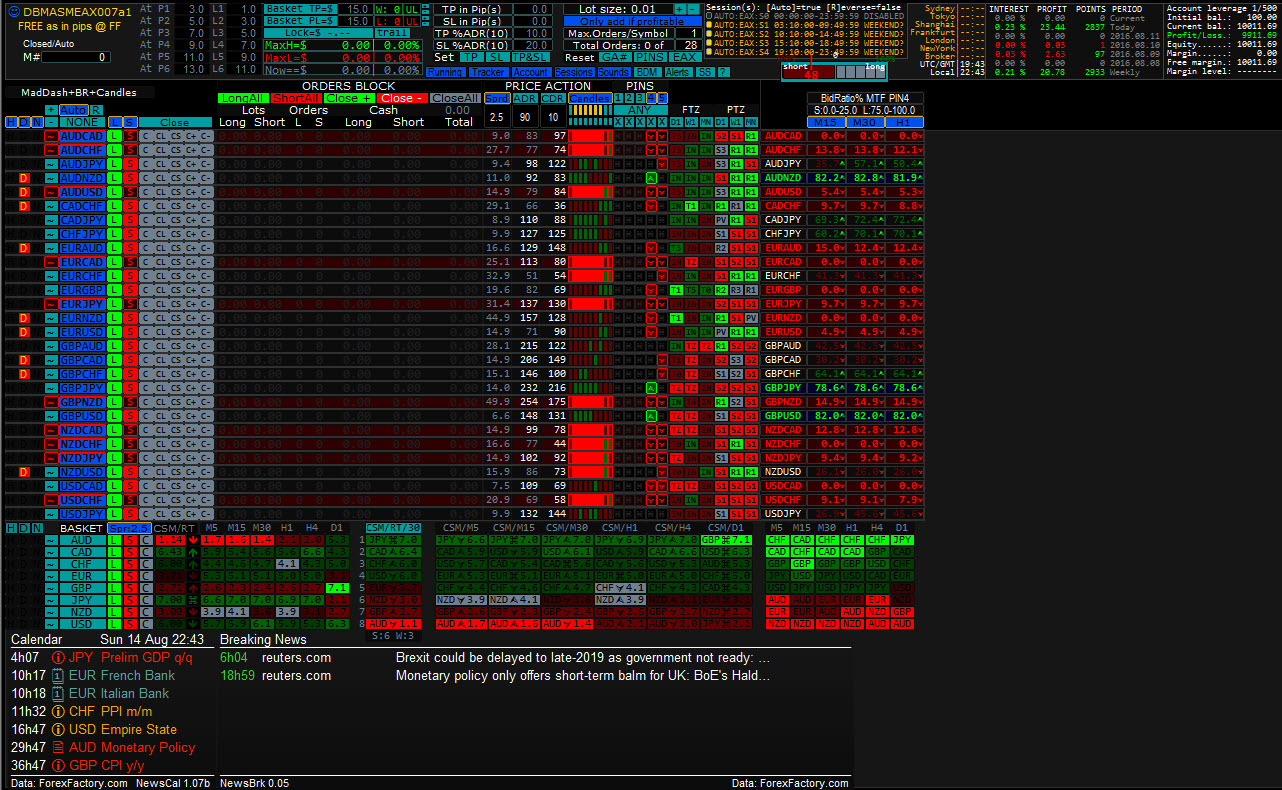This screenshot has height=790, width=1282.
Task: Click the M# input field
Action: click(x=76, y=57)
